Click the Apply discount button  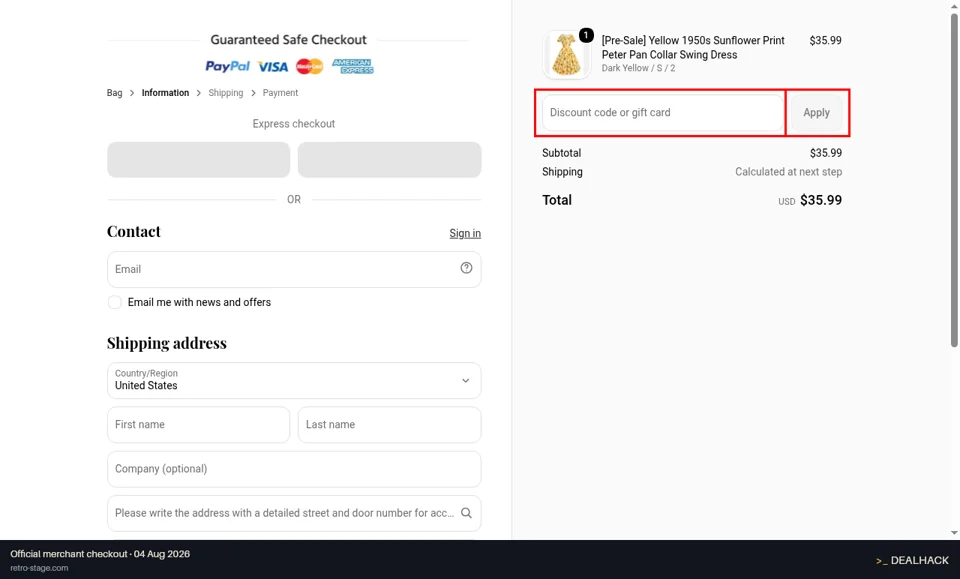click(x=816, y=113)
